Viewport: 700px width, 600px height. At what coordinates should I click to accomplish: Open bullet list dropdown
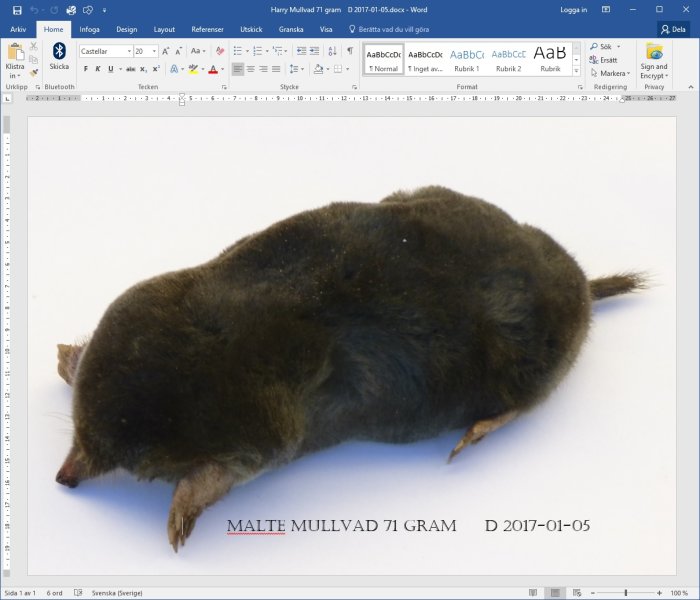click(247, 51)
